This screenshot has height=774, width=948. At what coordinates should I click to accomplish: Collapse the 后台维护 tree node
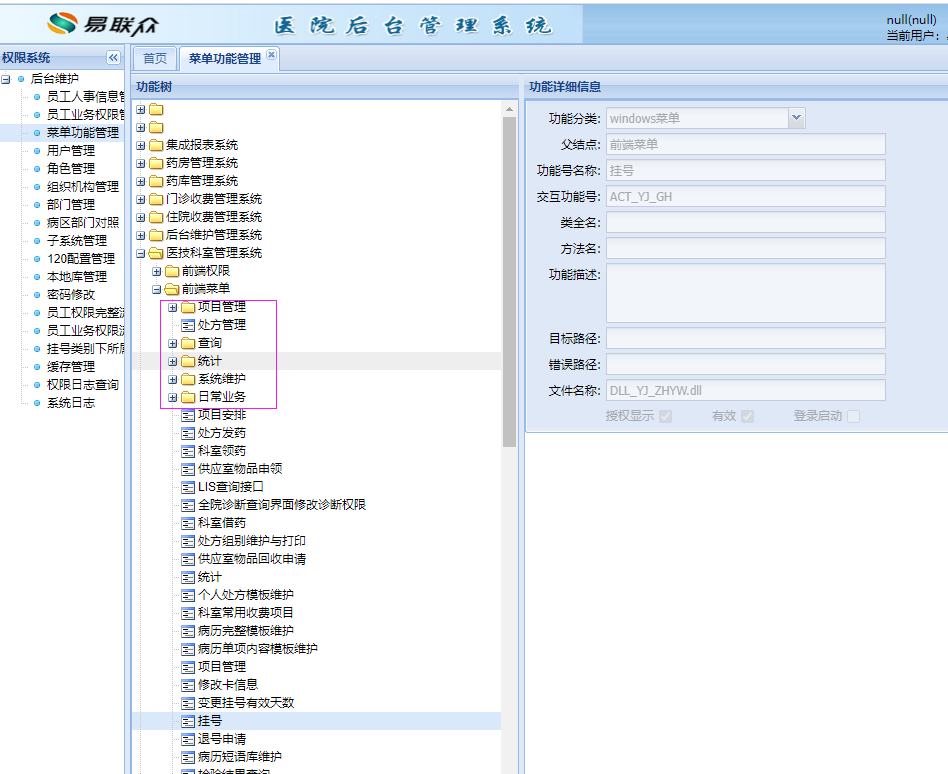[x=5, y=79]
